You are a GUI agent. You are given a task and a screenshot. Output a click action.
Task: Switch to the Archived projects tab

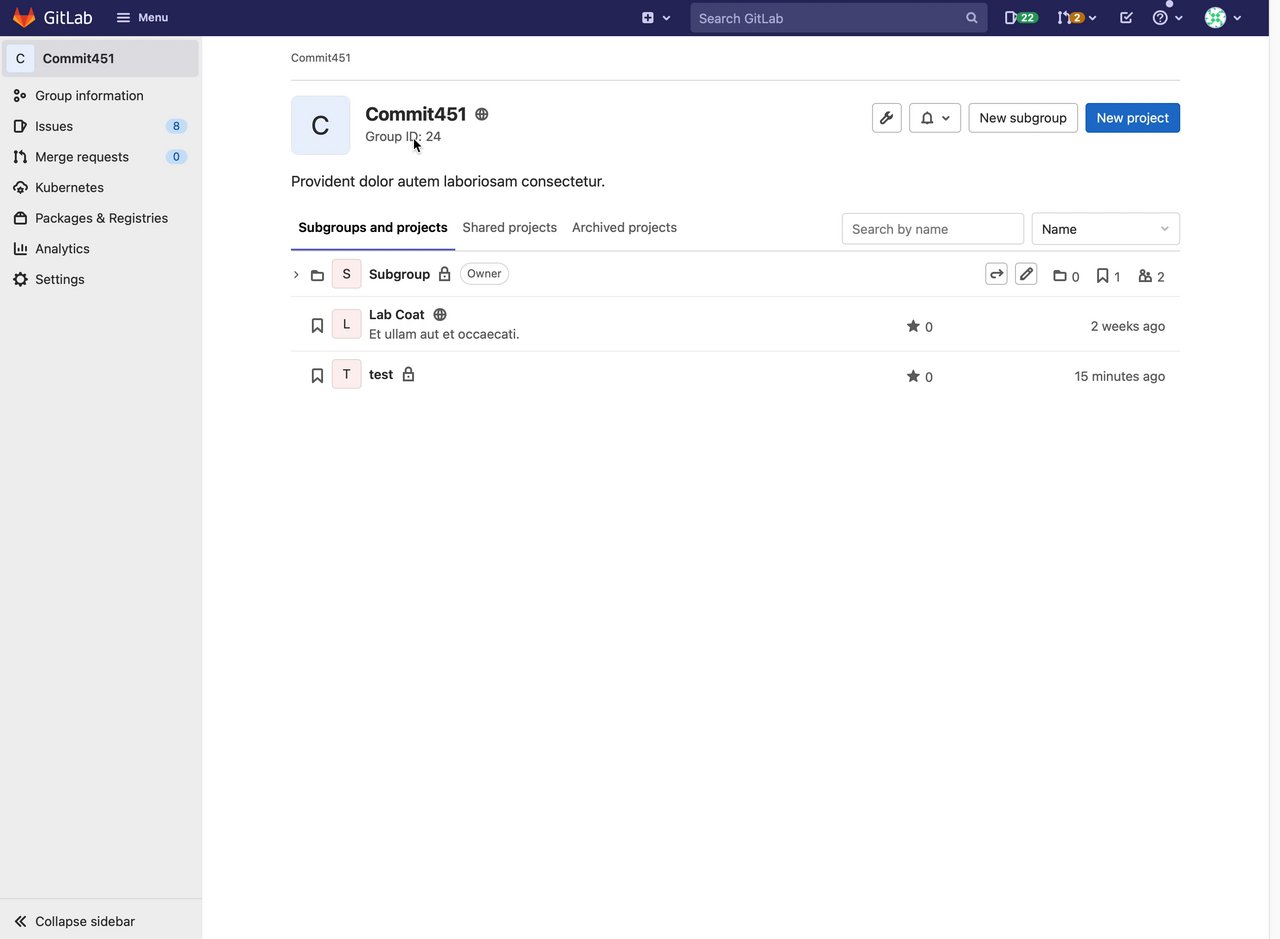point(624,228)
